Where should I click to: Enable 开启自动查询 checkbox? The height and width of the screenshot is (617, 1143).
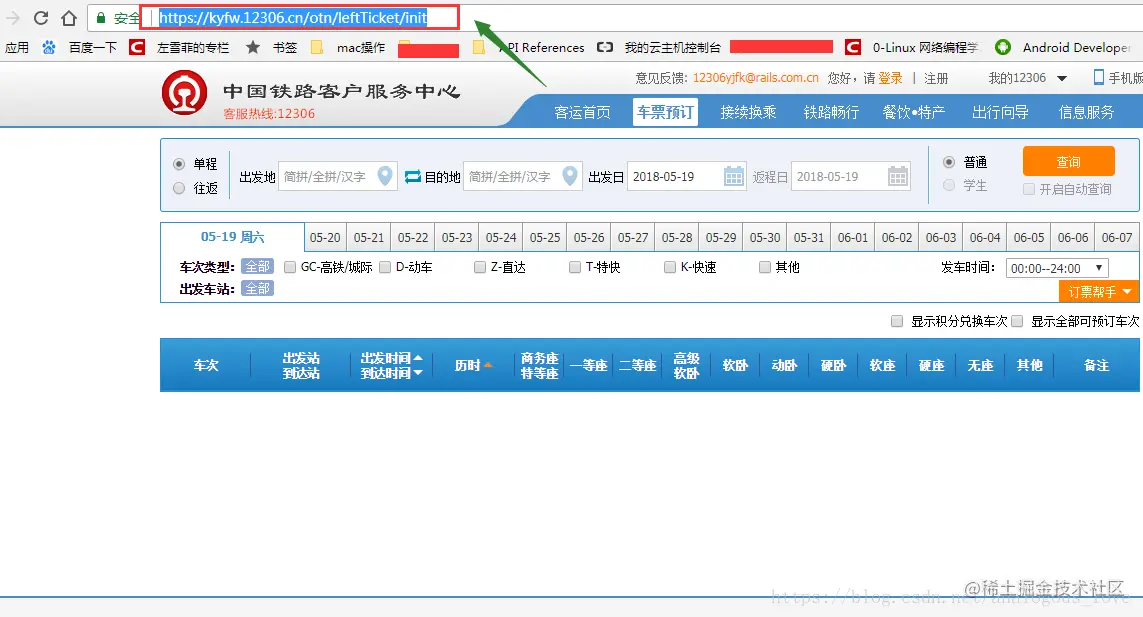pos(1029,189)
